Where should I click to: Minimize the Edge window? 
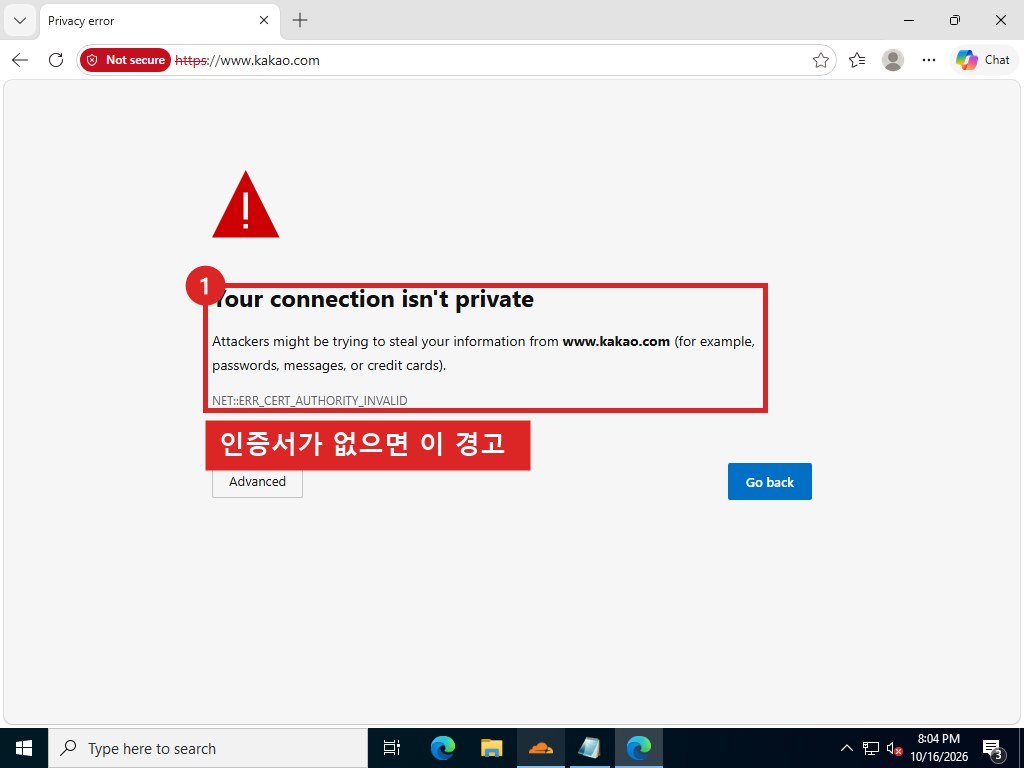coord(908,20)
